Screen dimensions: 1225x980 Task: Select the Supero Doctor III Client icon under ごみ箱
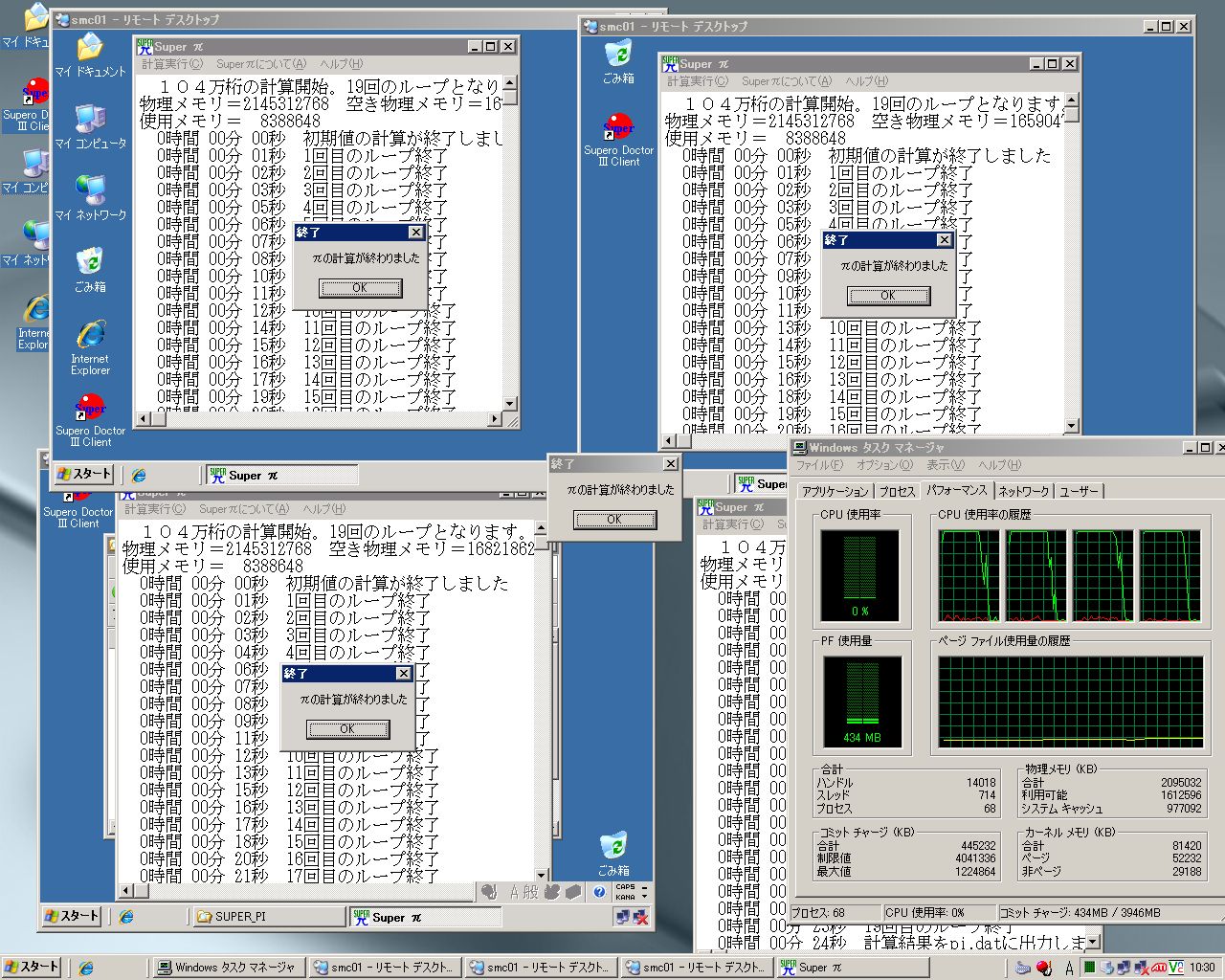click(618, 139)
